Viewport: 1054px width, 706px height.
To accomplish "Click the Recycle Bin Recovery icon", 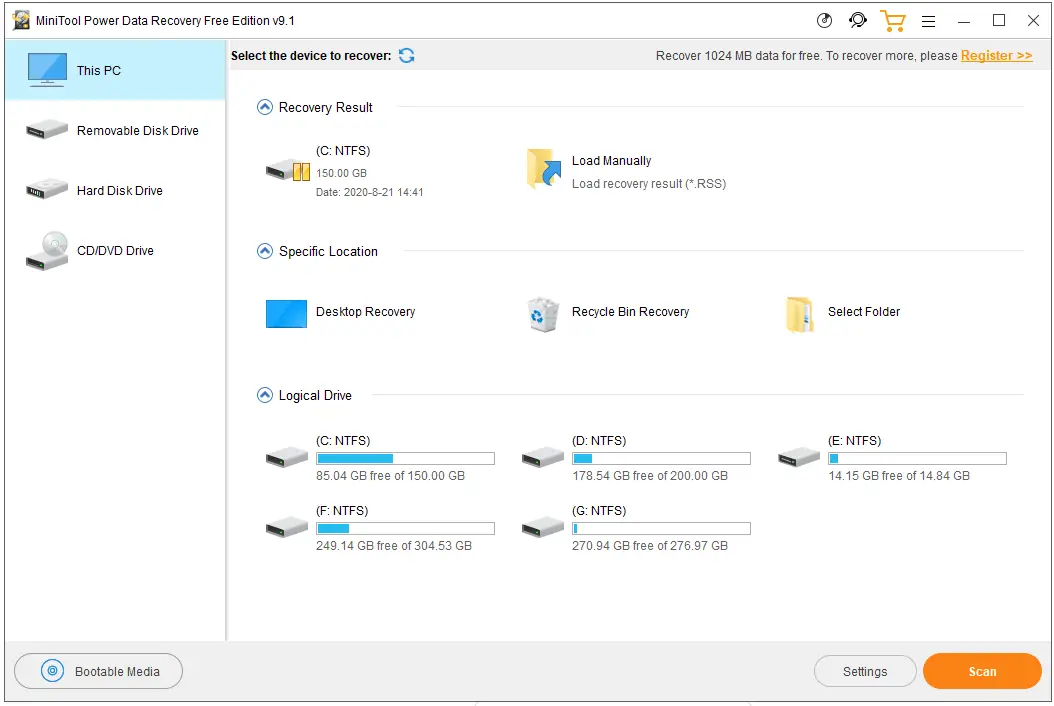I will tap(543, 314).
